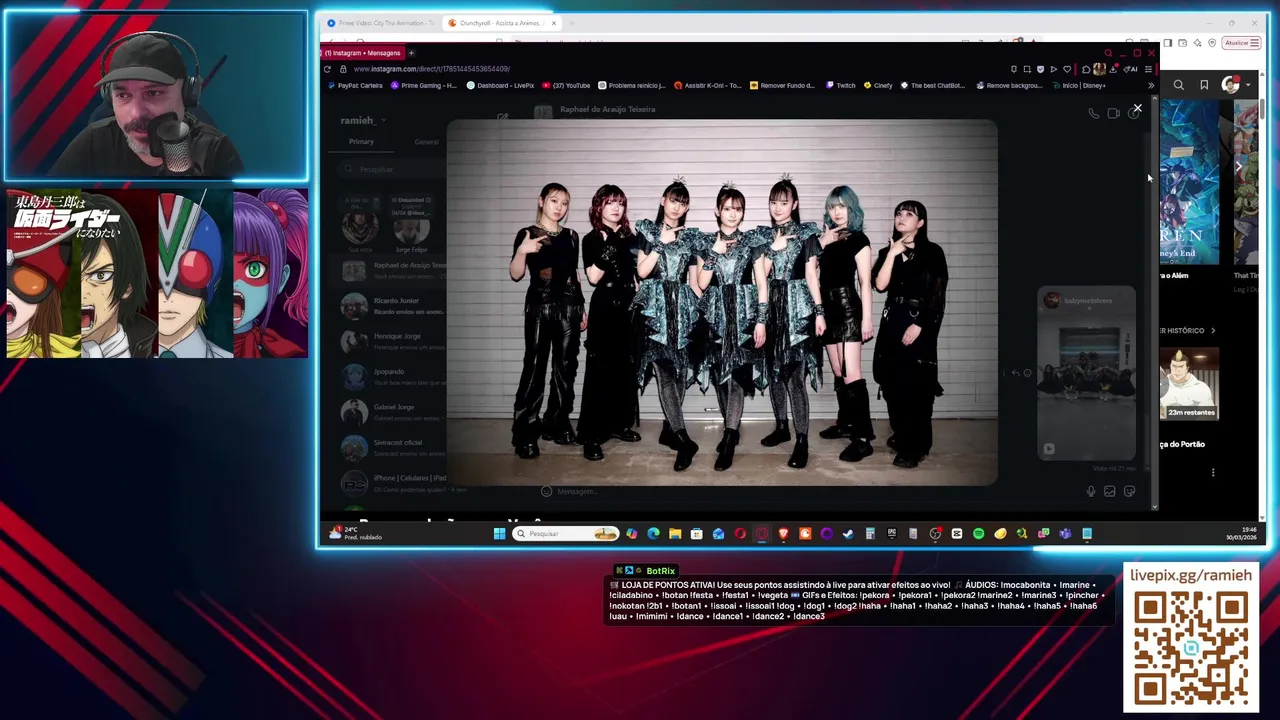Screen dimensions: 1280x720
Task: Close the Crunchyroll browser tab
Action: coord(553,23)
